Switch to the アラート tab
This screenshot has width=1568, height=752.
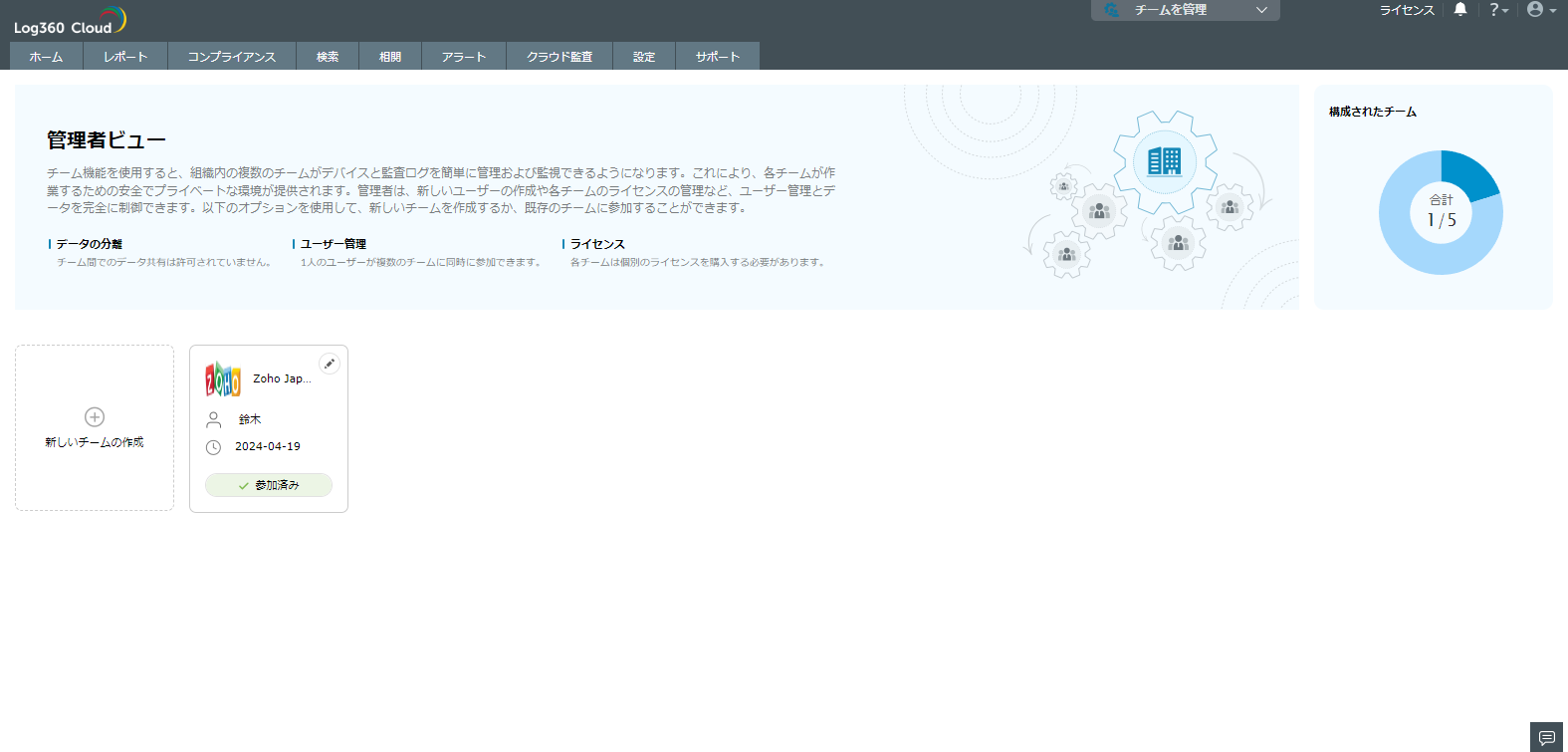tap(464, 57)
